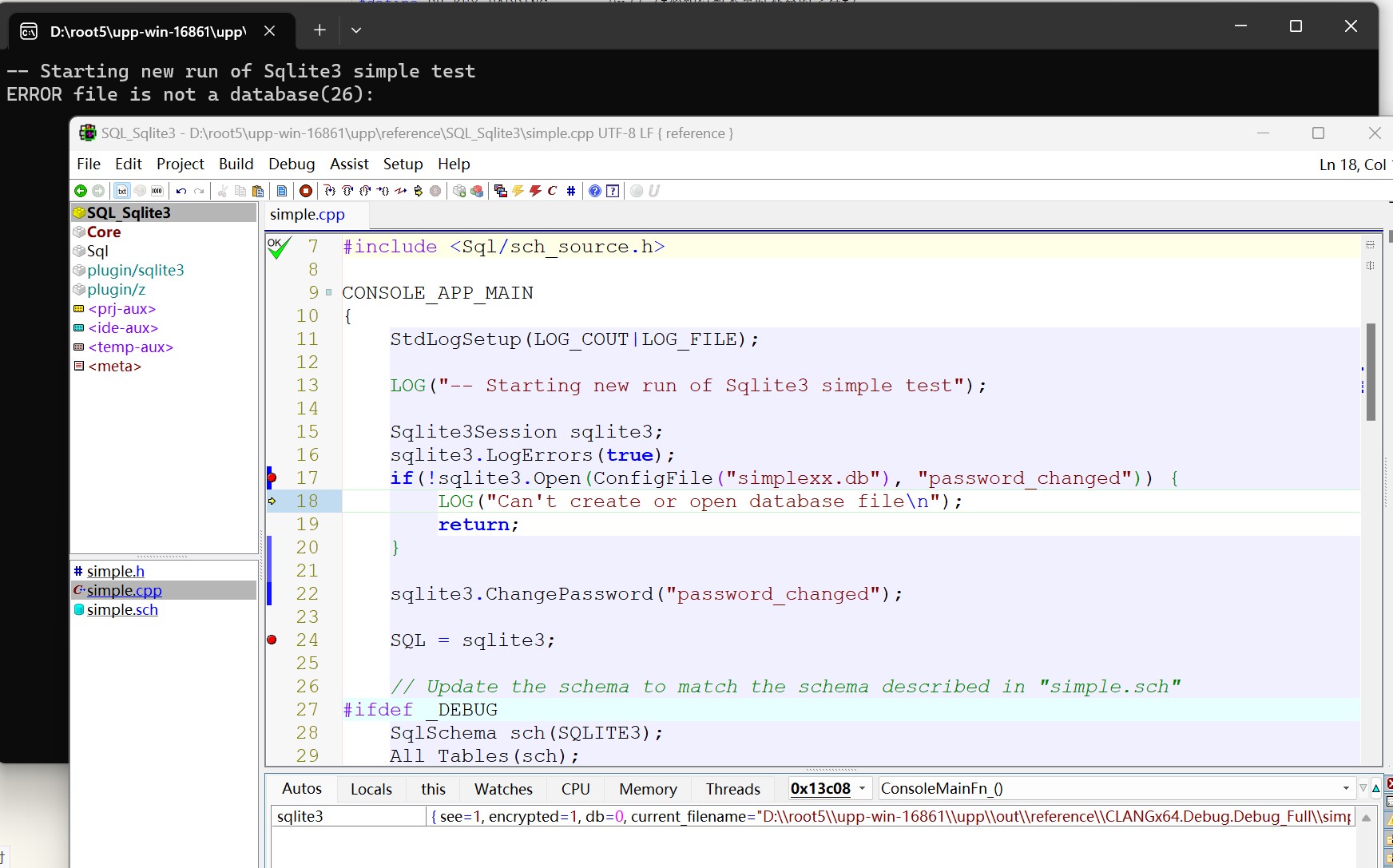Click the Step into debugger icon
This screenshot has height=868, width=1393.
point(330,191)
